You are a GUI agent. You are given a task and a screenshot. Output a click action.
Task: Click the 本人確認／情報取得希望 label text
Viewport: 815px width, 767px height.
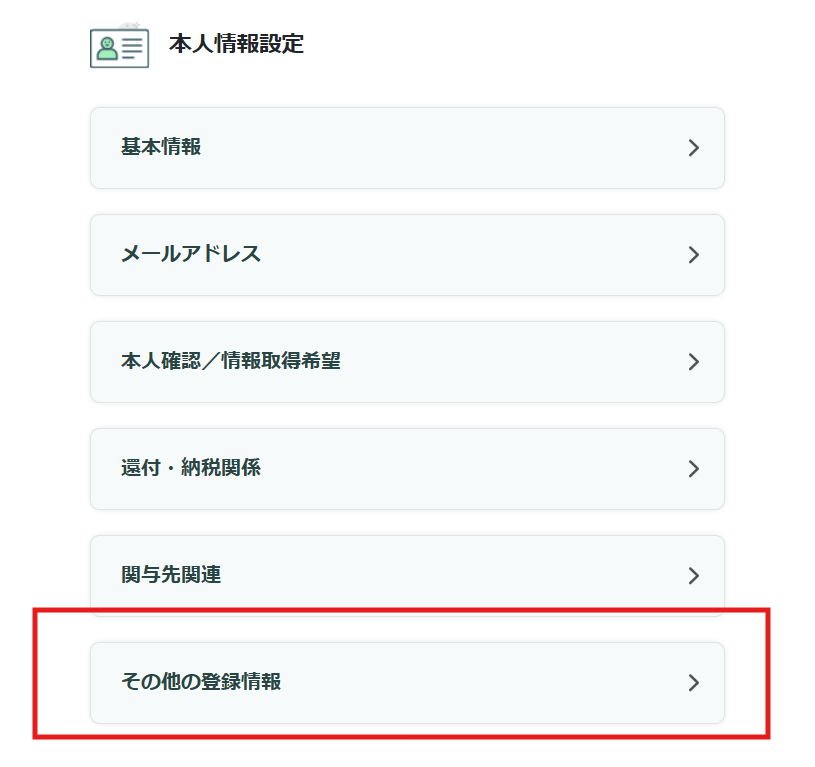point(231,361)
